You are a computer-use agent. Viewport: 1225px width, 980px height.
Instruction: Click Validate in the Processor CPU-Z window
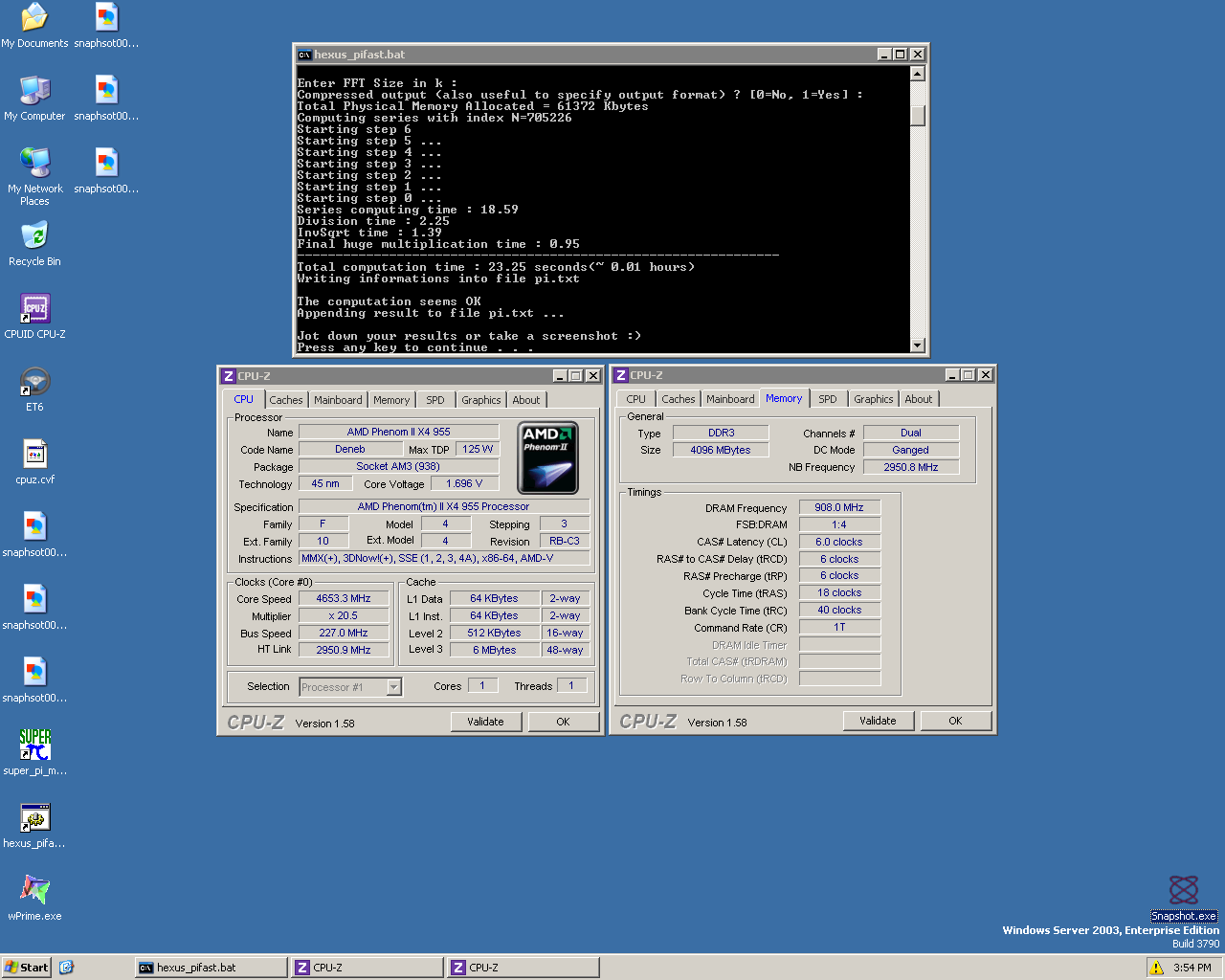click(x=485, y=722)
